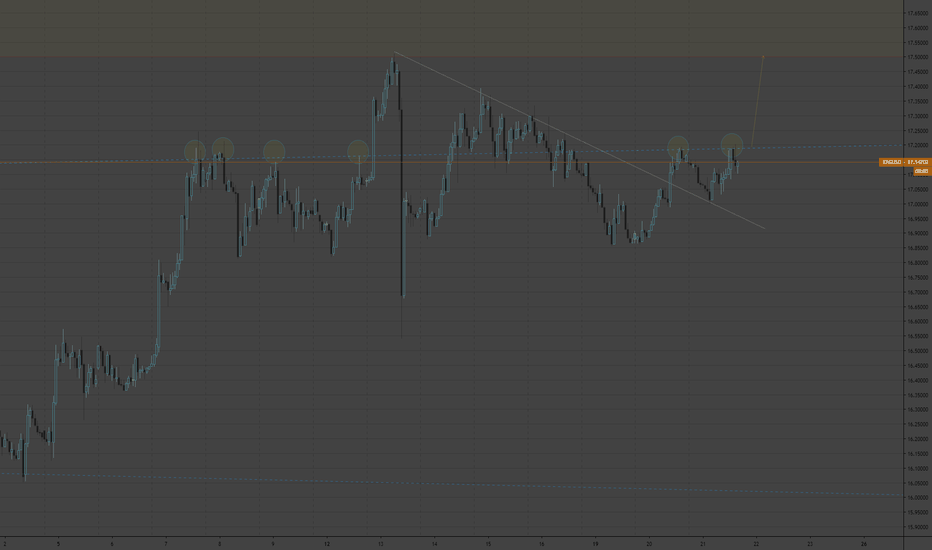Select the 17.25000 price axis label

pyautogui.click(x=918, y=131)
